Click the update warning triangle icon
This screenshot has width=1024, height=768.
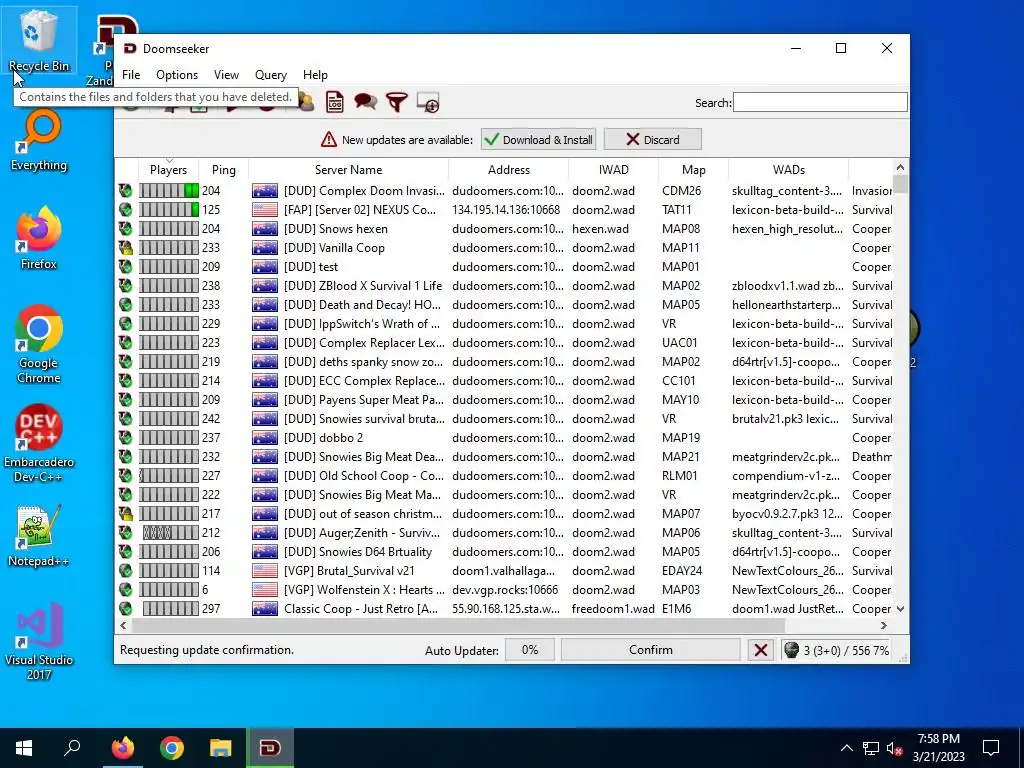tap(328, 140)
